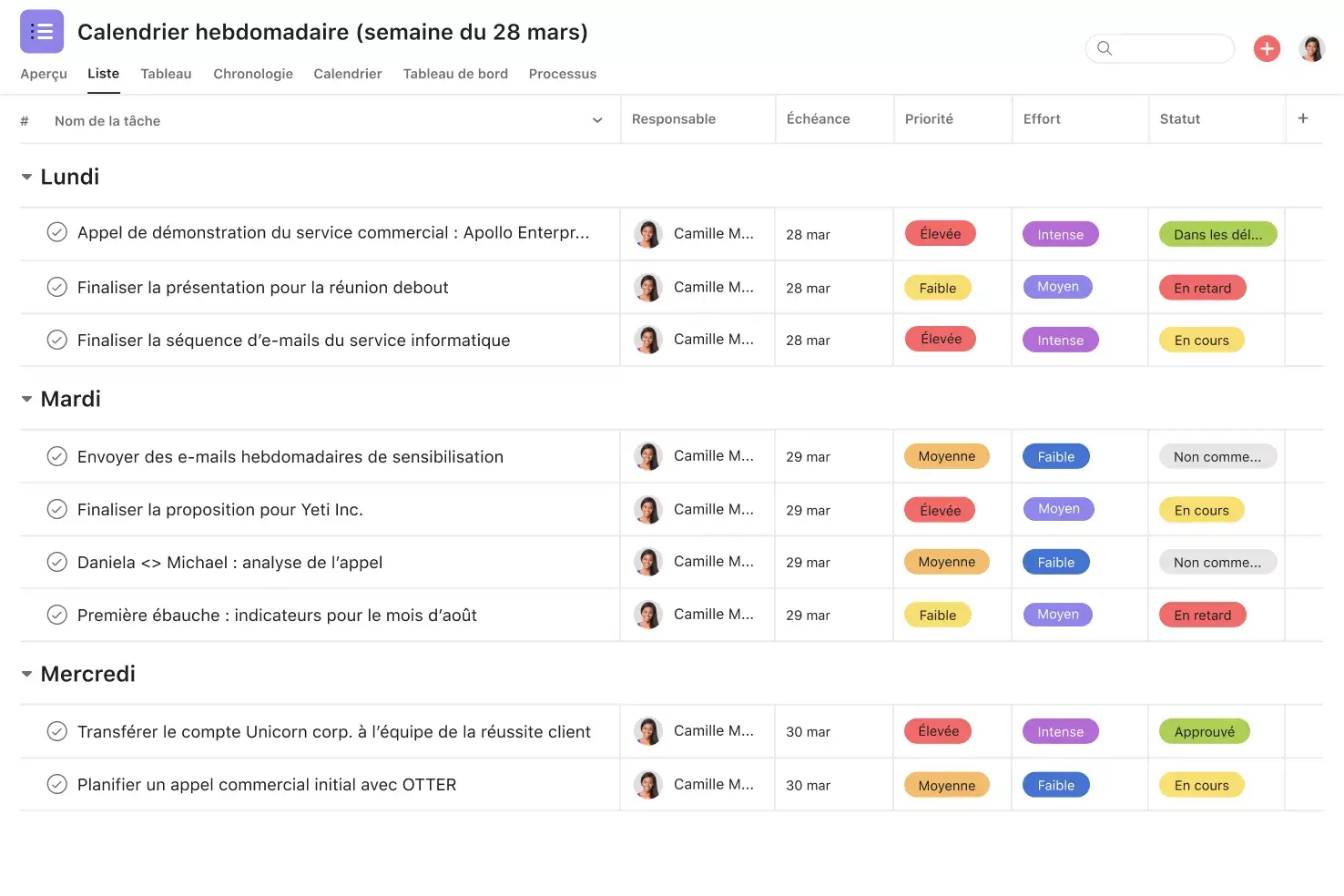Open the 'Nom de la tâche' column dropdown
The image size is (1344, 896).
[x=596, y=119]
